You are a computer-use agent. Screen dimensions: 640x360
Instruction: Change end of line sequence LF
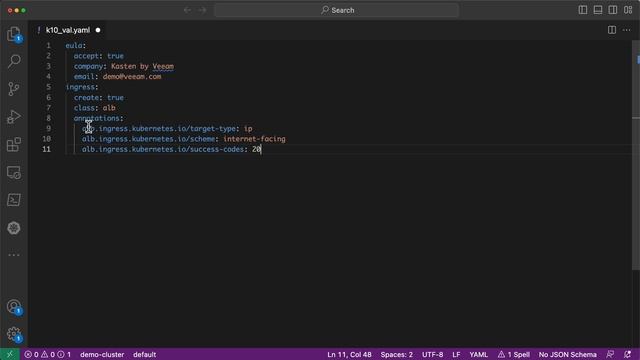click(x=456, y=354)
